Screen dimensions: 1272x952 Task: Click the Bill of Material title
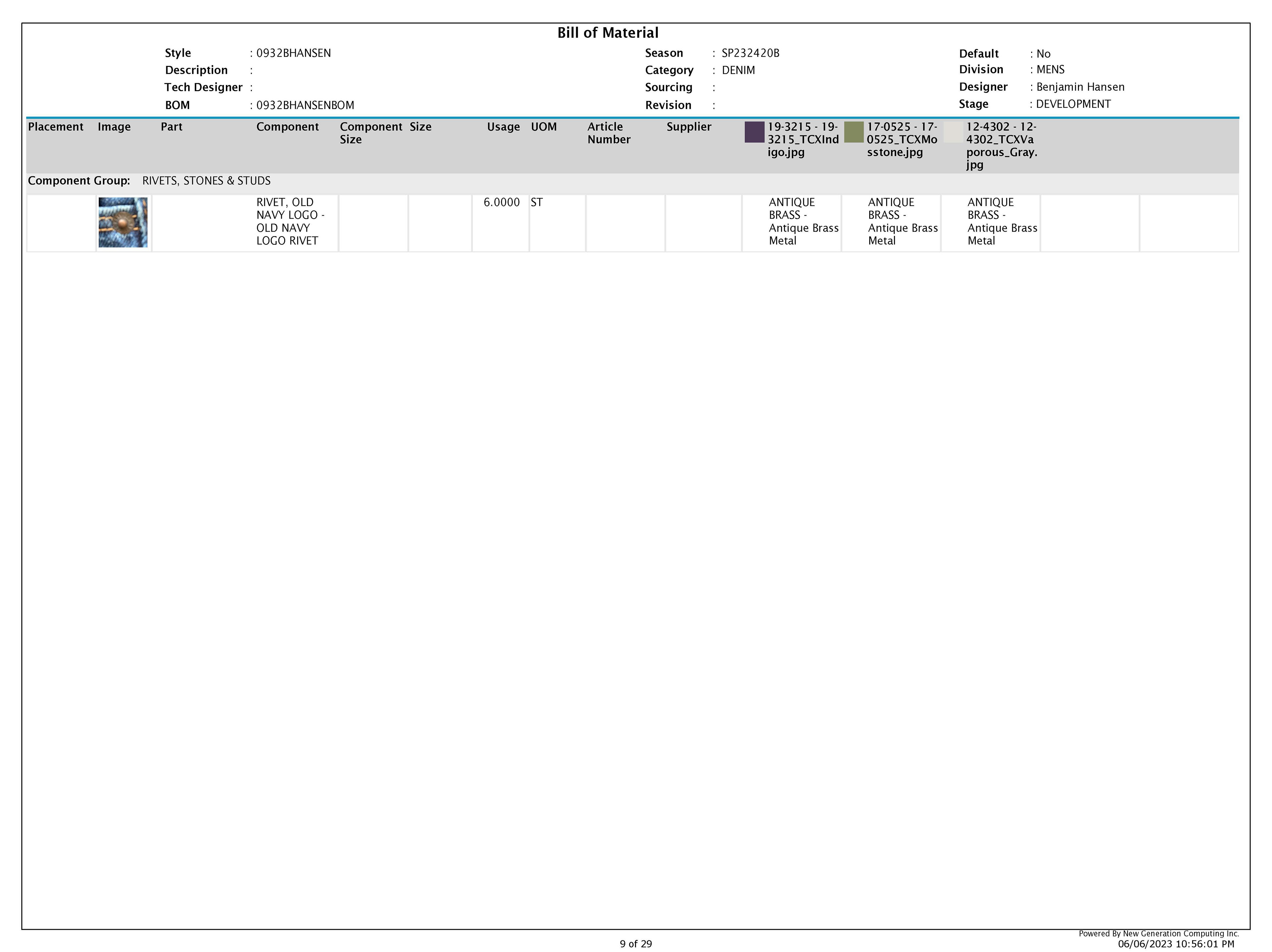point(607,33)
